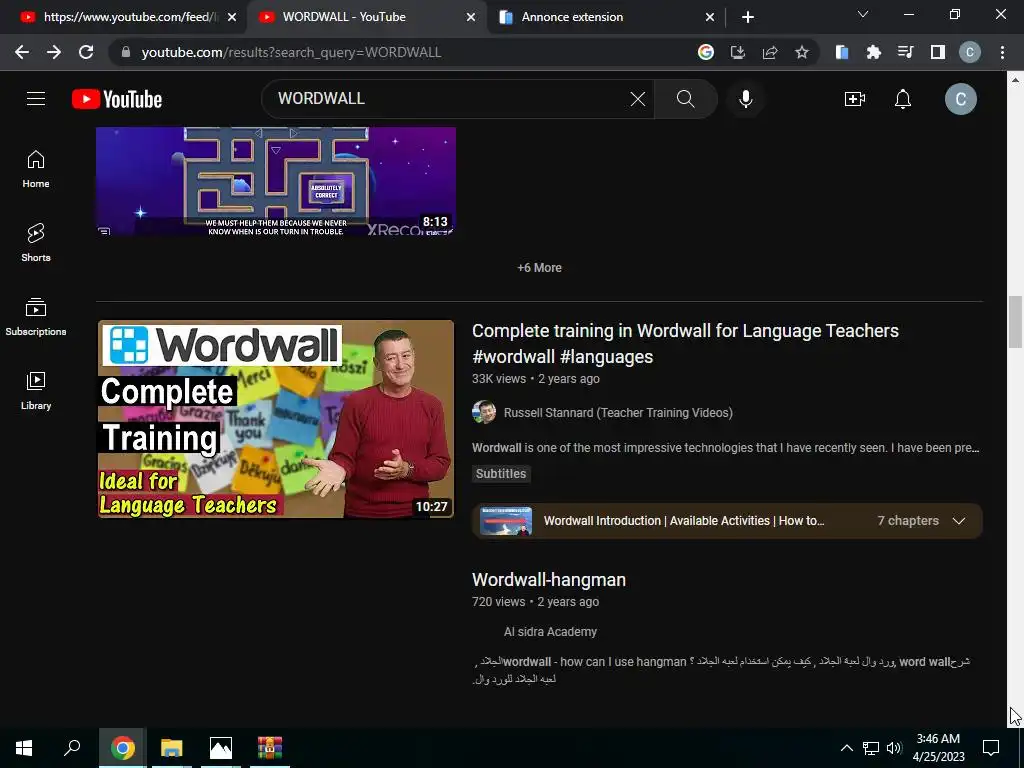Expand the 7 chapters chevron

point(959,521)
